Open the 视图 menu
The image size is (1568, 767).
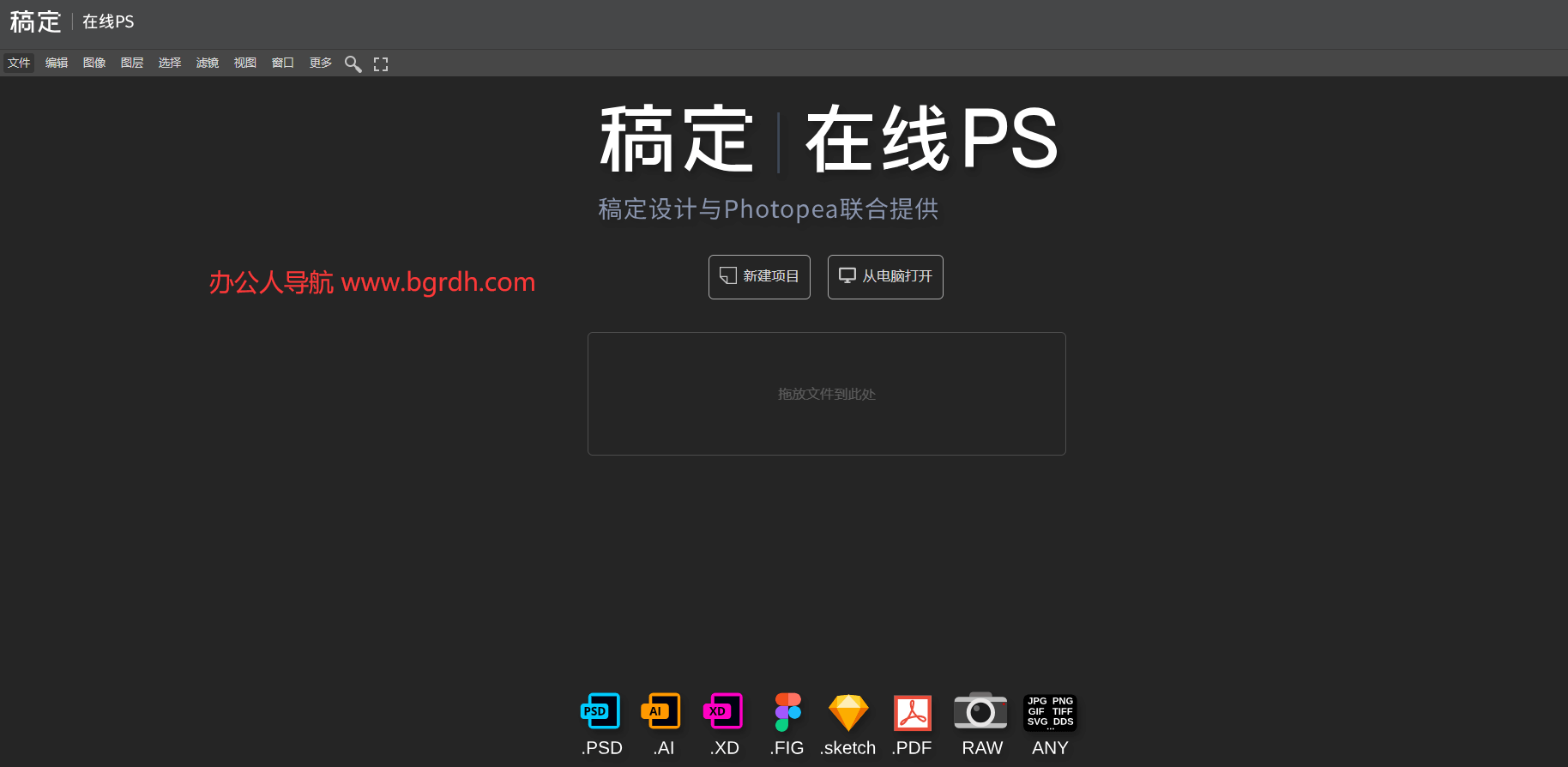pyautogui.click(x=245, y=63)
